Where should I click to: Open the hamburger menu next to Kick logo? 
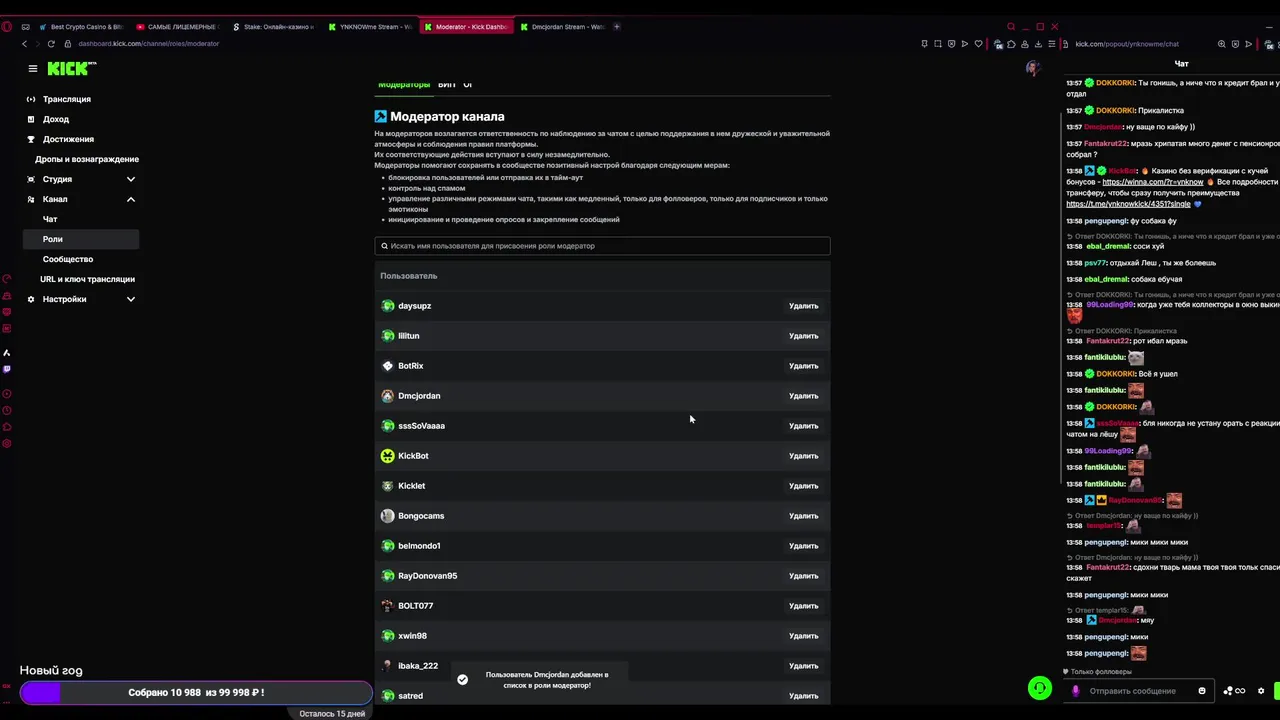[33, 69]
